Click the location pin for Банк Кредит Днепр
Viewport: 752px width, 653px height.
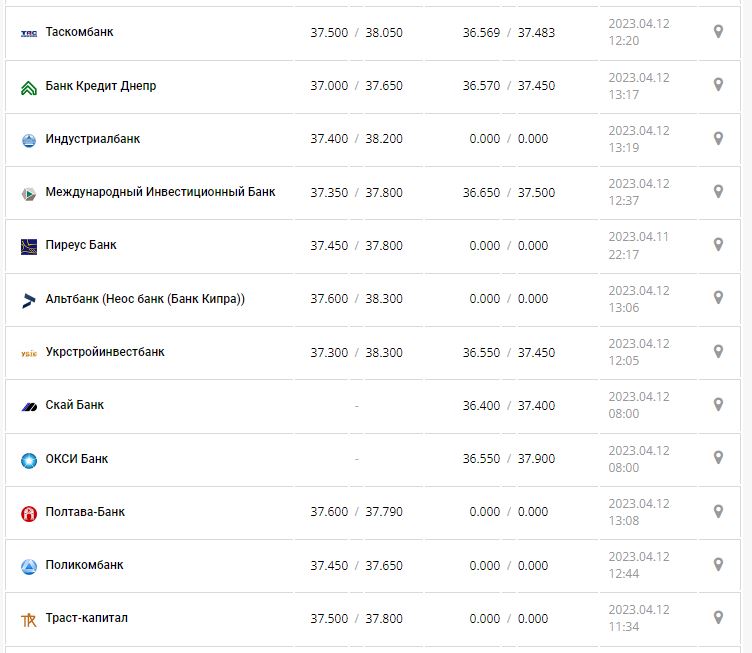click(718, 85)
